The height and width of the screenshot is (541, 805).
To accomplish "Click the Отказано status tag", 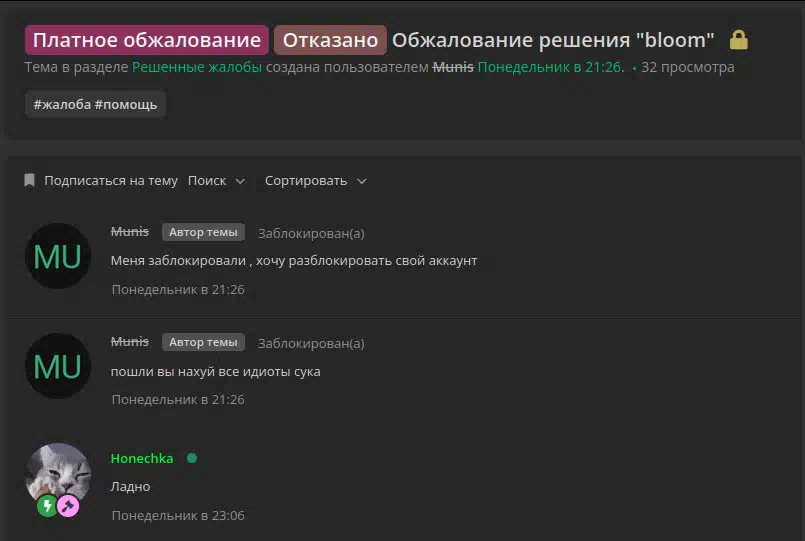I will (330, 40).
